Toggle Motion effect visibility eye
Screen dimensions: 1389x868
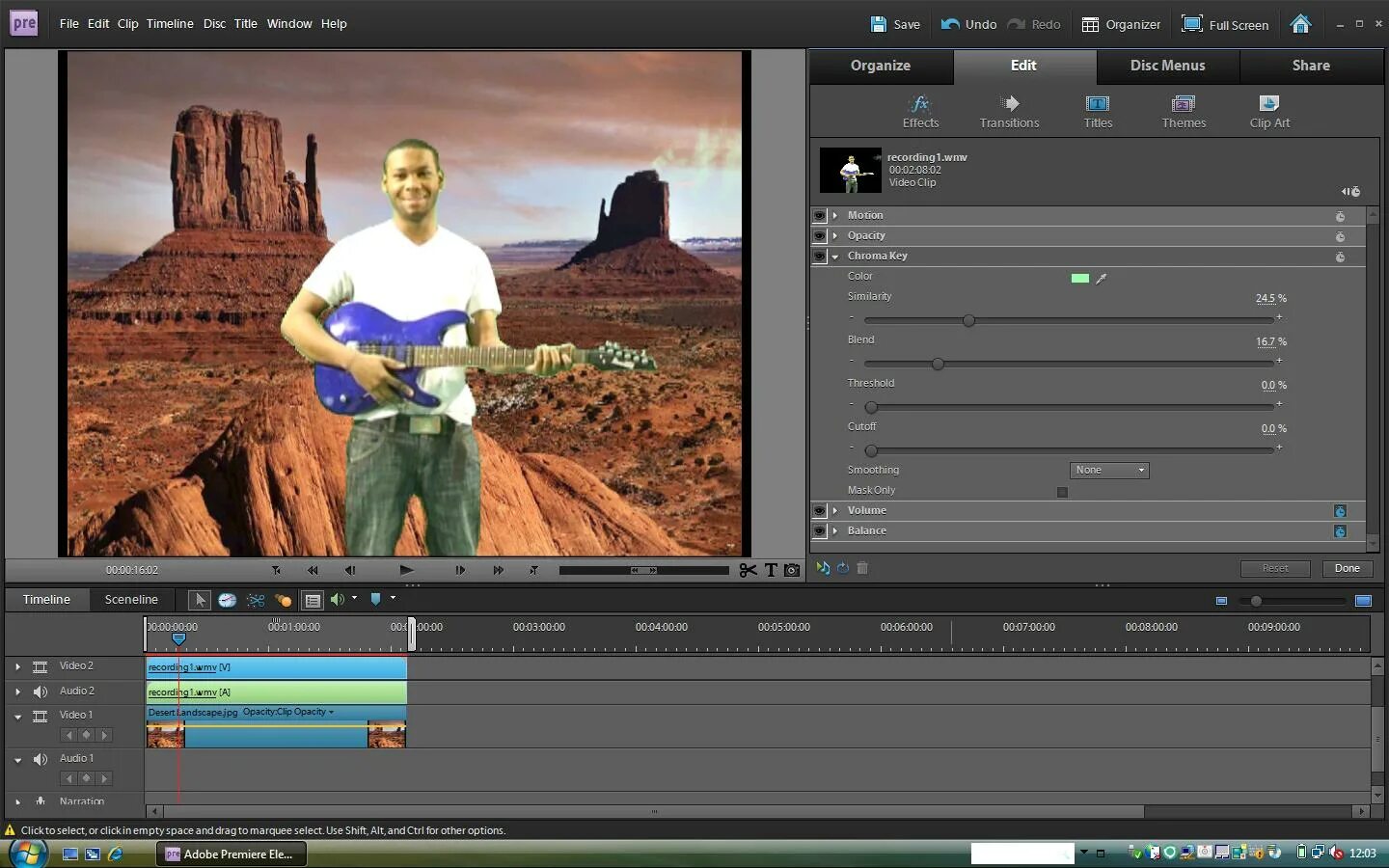(819, 216)
